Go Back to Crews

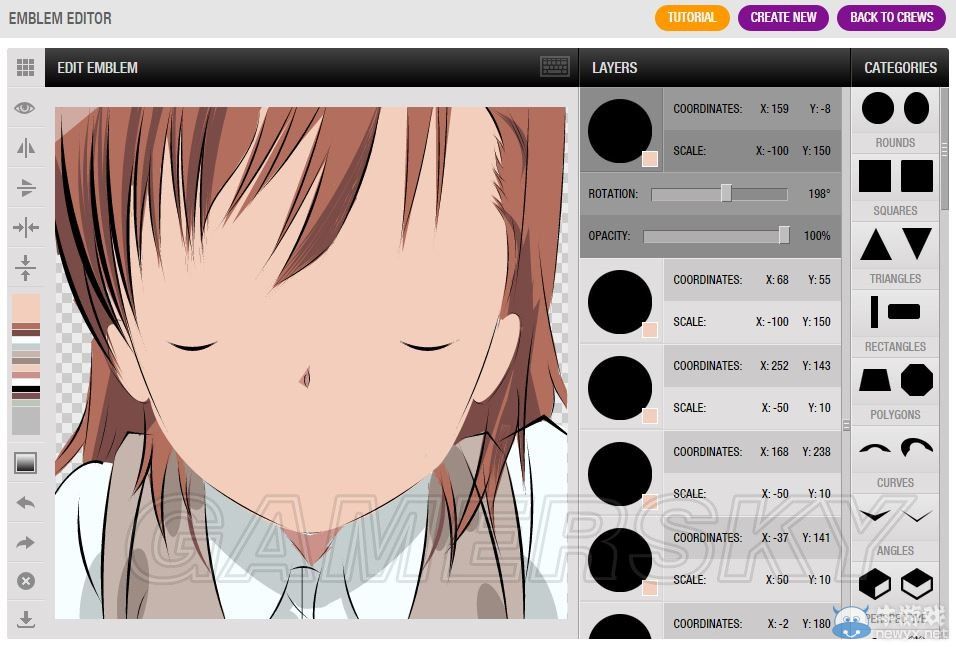coord(891,17)
